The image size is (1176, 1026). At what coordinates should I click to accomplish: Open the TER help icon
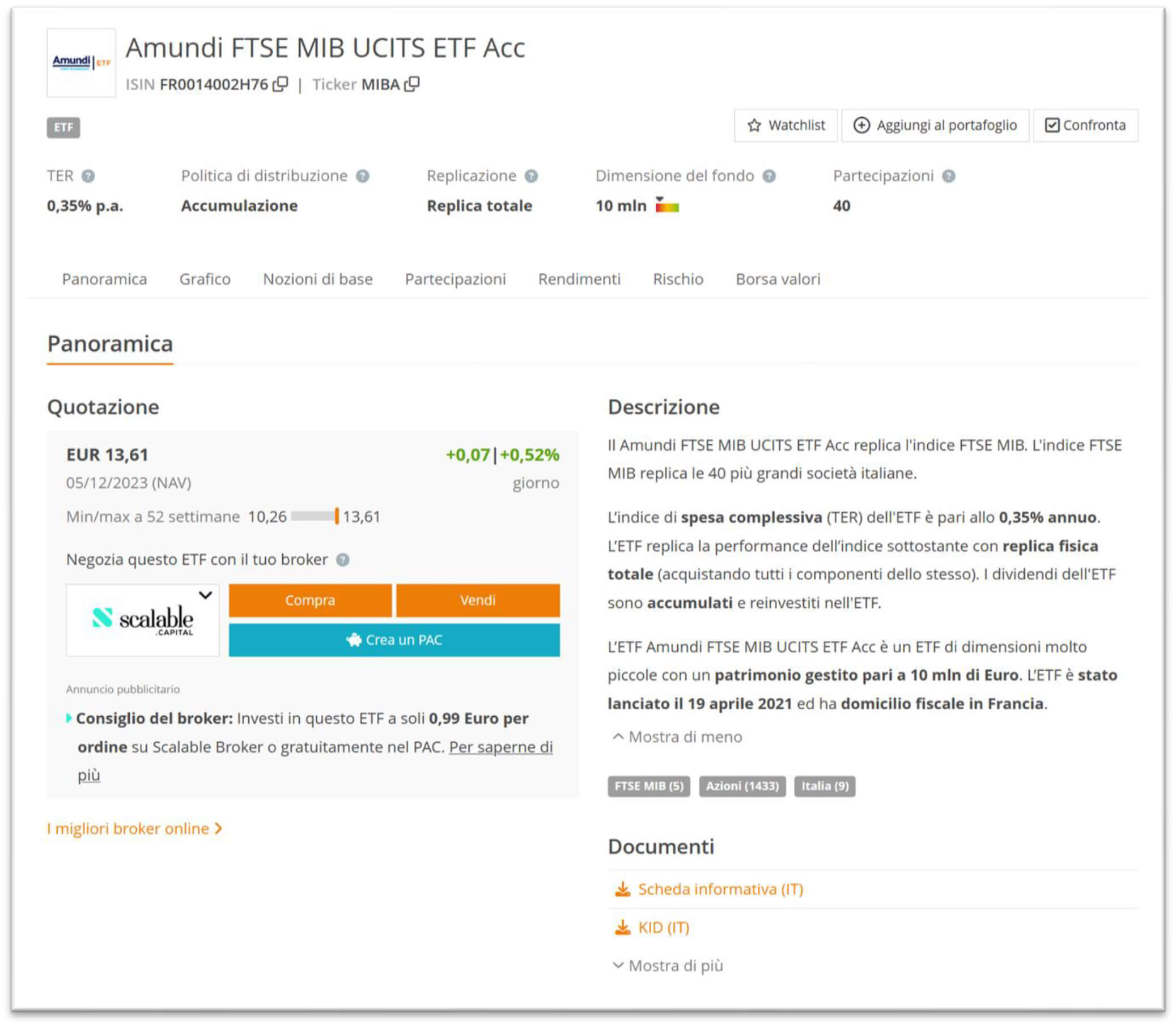tap(89, 176)
